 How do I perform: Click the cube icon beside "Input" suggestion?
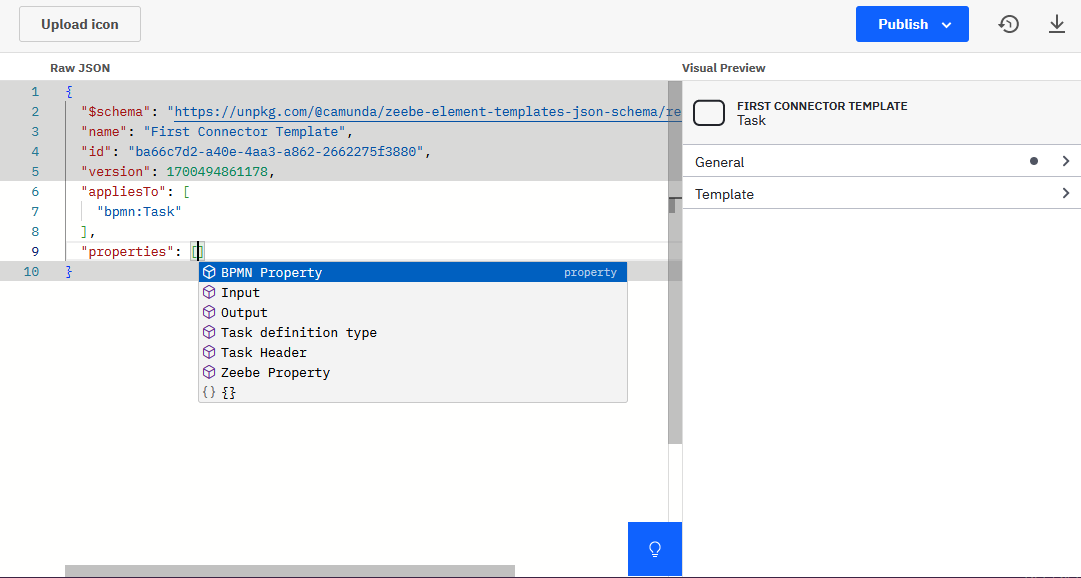pyautogui.click(x=209, y=292)
